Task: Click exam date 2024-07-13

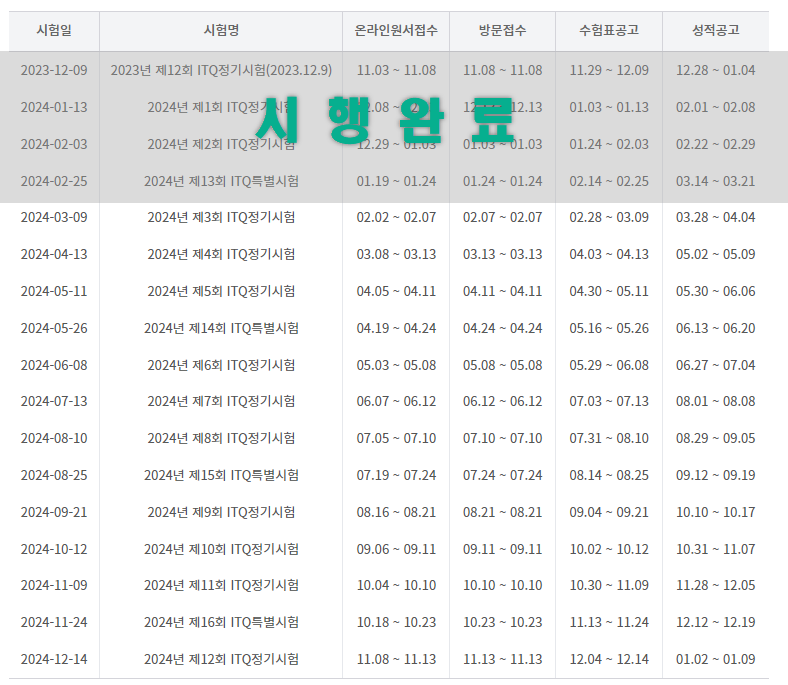Action: pos(54,402)
